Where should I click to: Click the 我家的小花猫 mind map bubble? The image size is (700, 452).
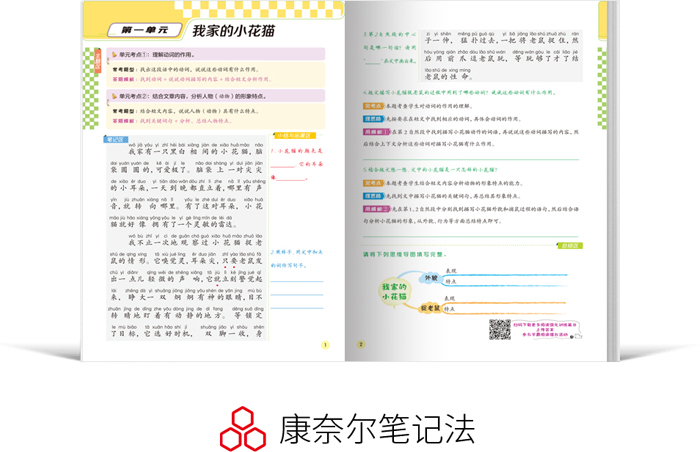(x=394, y=292)
